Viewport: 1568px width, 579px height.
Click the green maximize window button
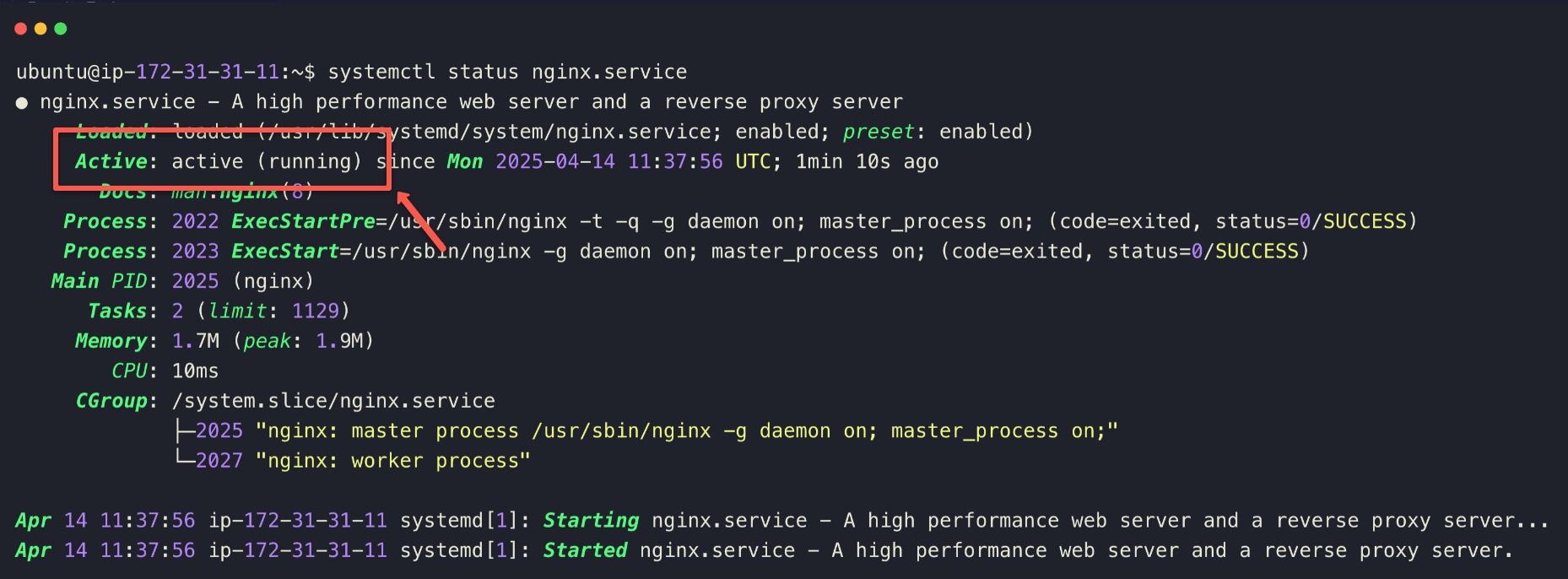click(61, 29)
